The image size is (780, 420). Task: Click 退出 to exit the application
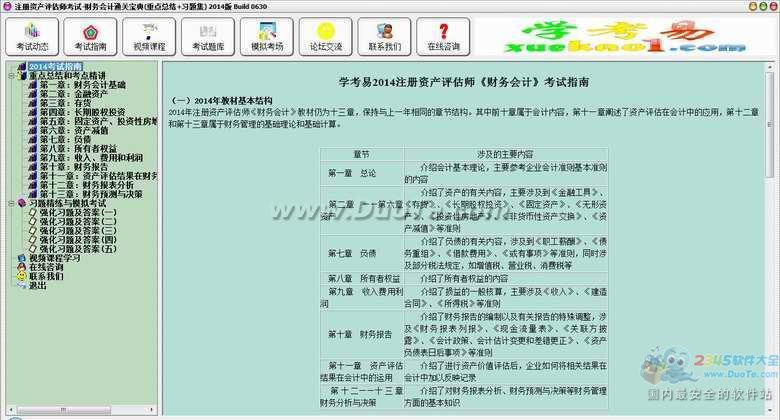[x=37, y=284]
